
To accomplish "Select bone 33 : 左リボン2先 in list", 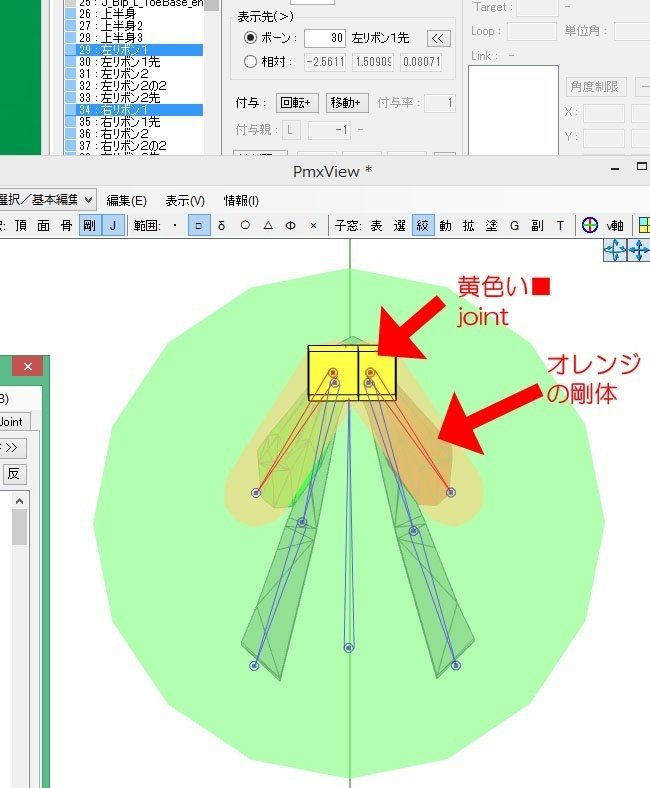I will [134, 97].
